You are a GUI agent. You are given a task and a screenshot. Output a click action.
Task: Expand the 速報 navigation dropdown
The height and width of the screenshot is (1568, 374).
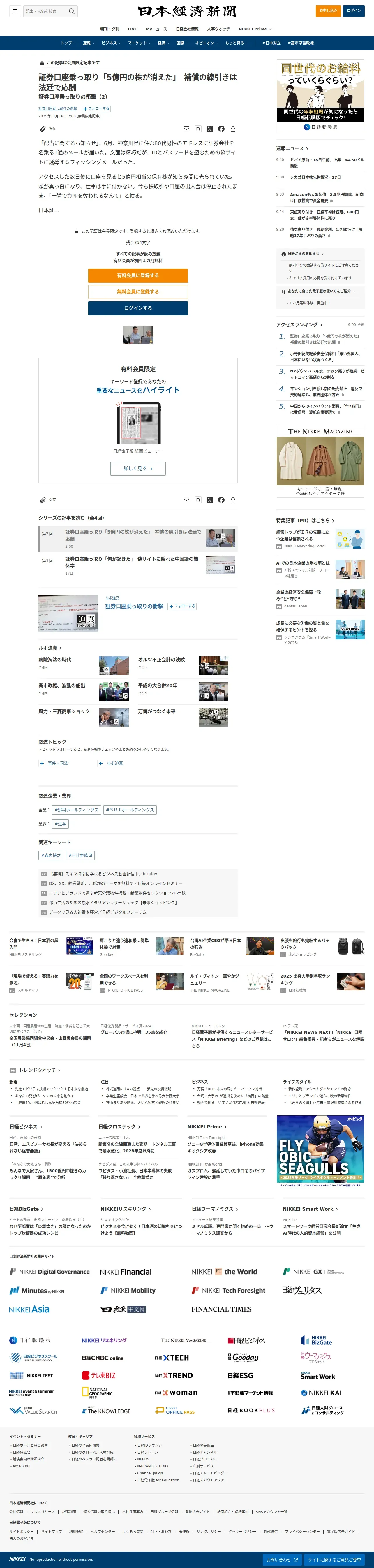(x=88, y=43)
